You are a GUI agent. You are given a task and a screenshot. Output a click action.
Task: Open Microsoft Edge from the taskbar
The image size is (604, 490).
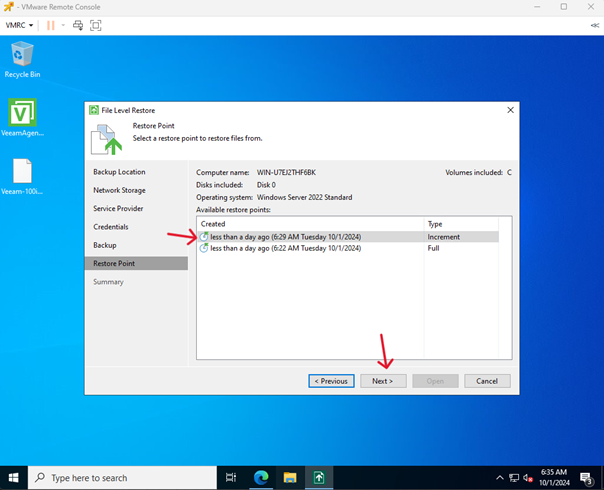click(x=260, y=478)
